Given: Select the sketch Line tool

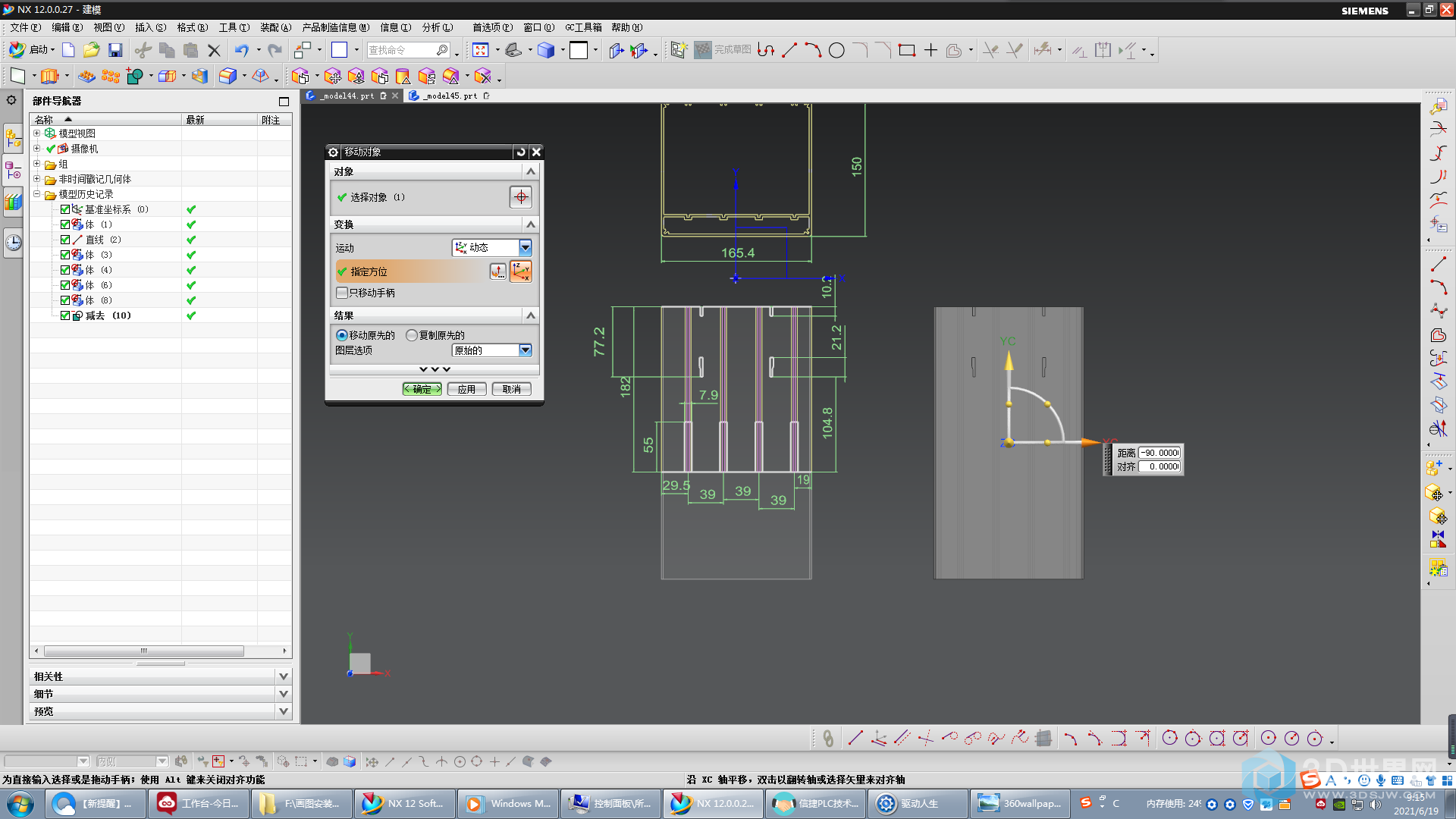Looking at the screenshot, I should click(789, 50).
